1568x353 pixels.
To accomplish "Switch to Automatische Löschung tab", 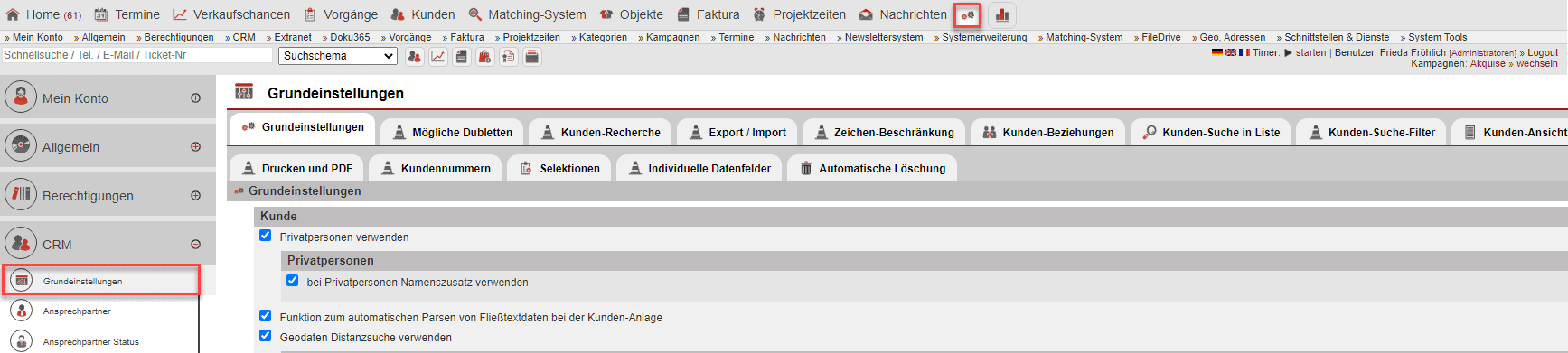I will click(x=872, y=168).
